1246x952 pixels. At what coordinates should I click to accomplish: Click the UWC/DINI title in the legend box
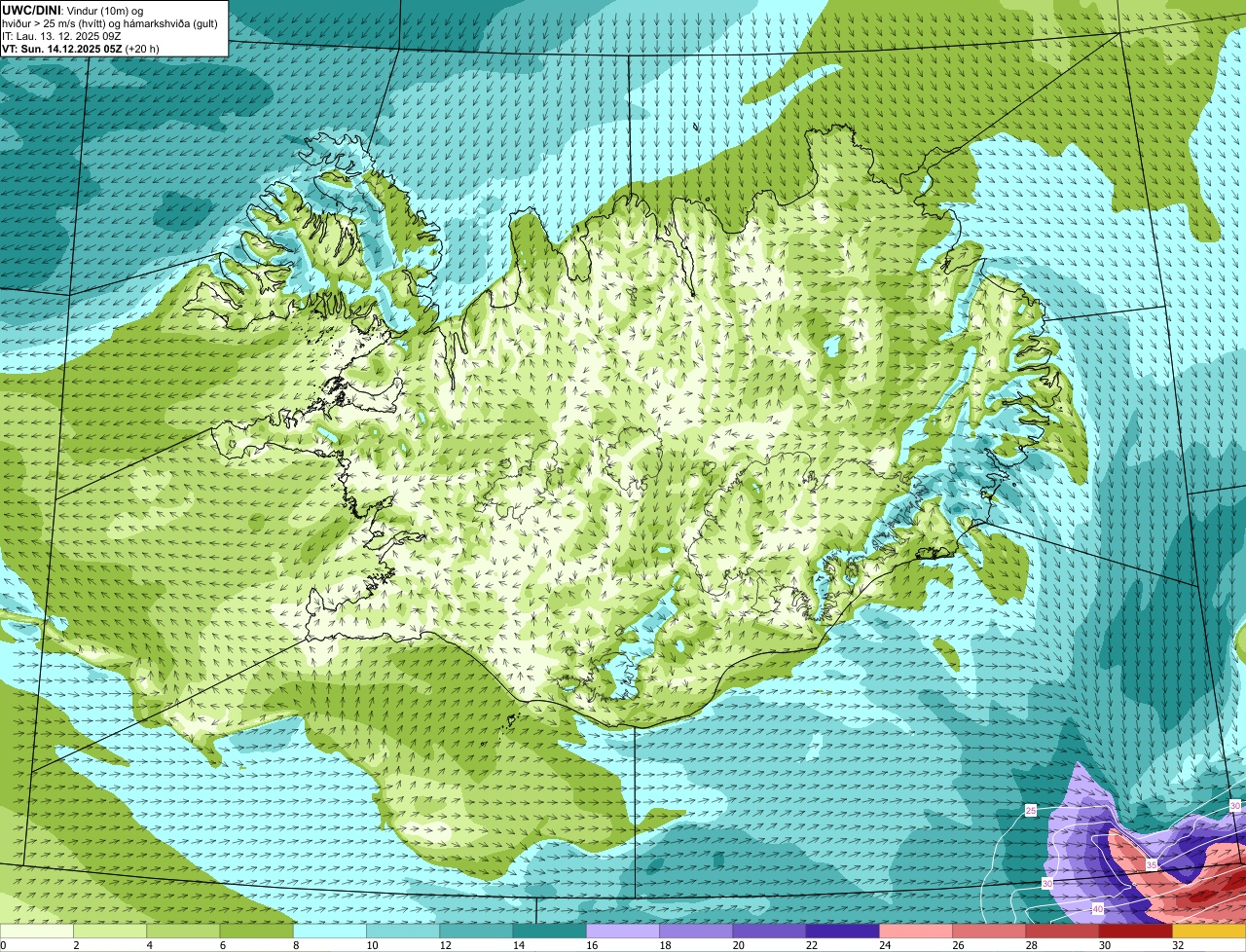(x=32, y=10)
